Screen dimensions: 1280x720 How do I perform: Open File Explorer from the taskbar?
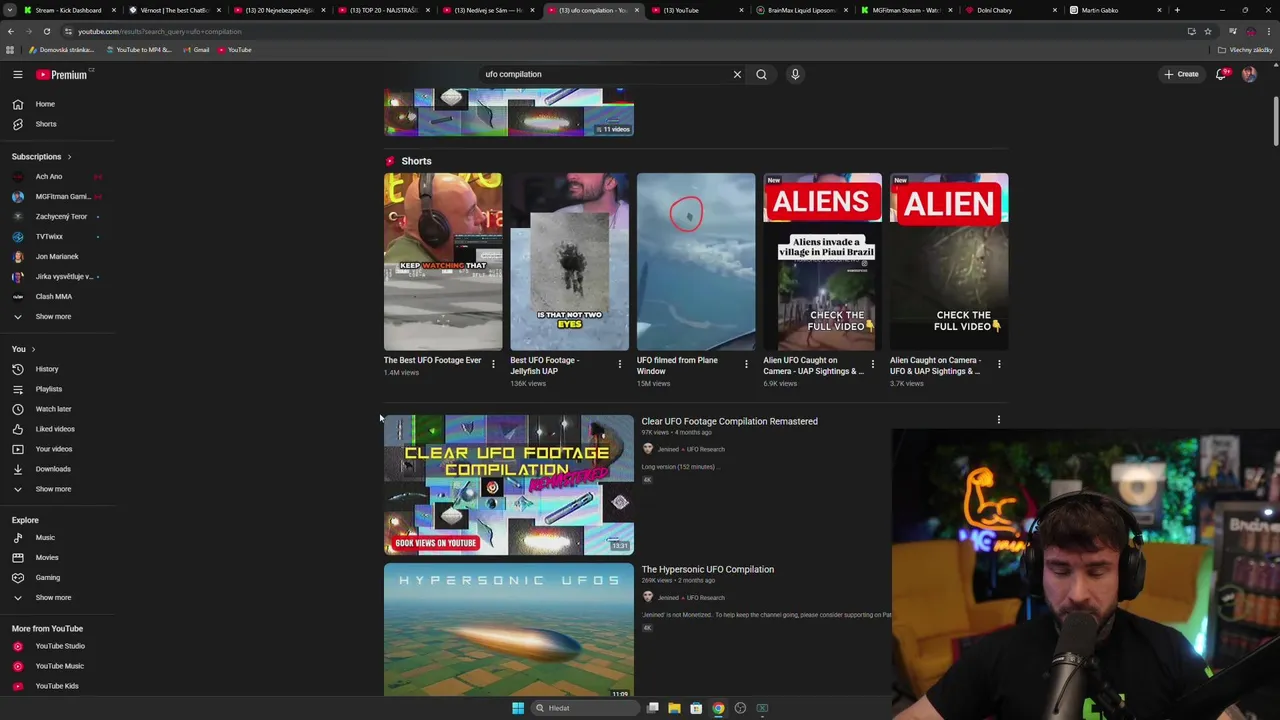[674, 708]
